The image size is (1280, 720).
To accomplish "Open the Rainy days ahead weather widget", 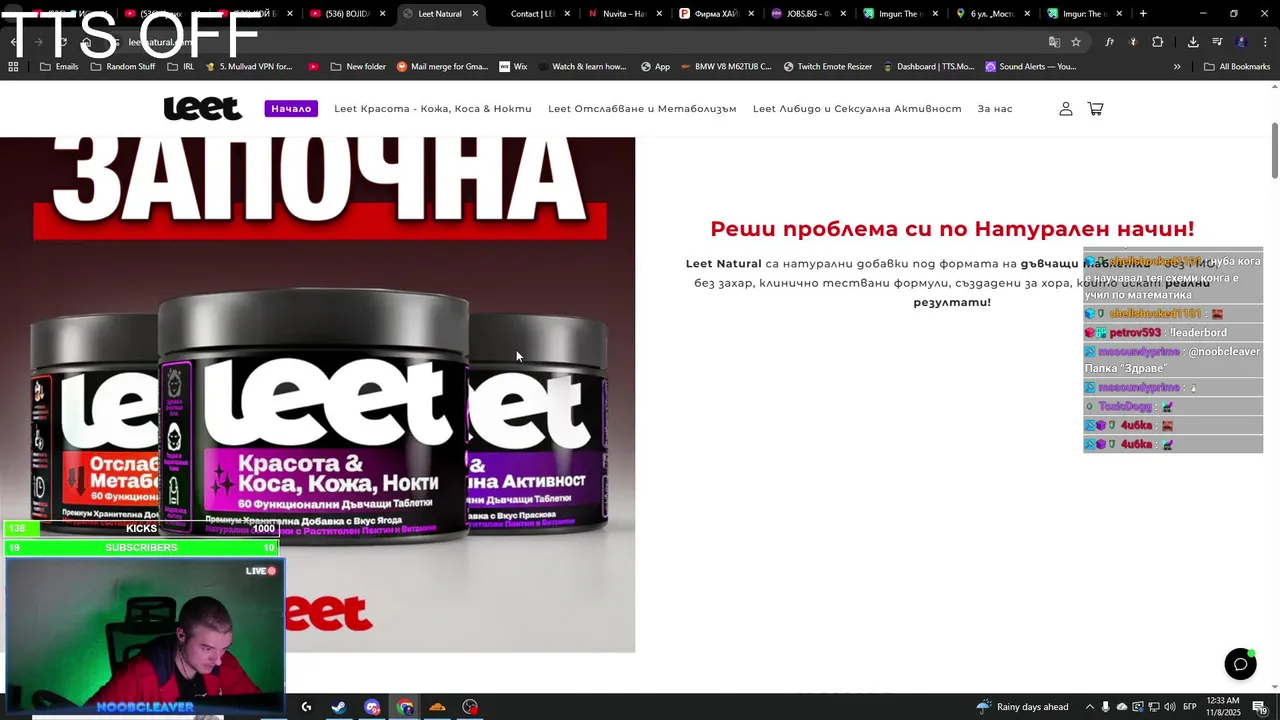I will pos(1023,707).
